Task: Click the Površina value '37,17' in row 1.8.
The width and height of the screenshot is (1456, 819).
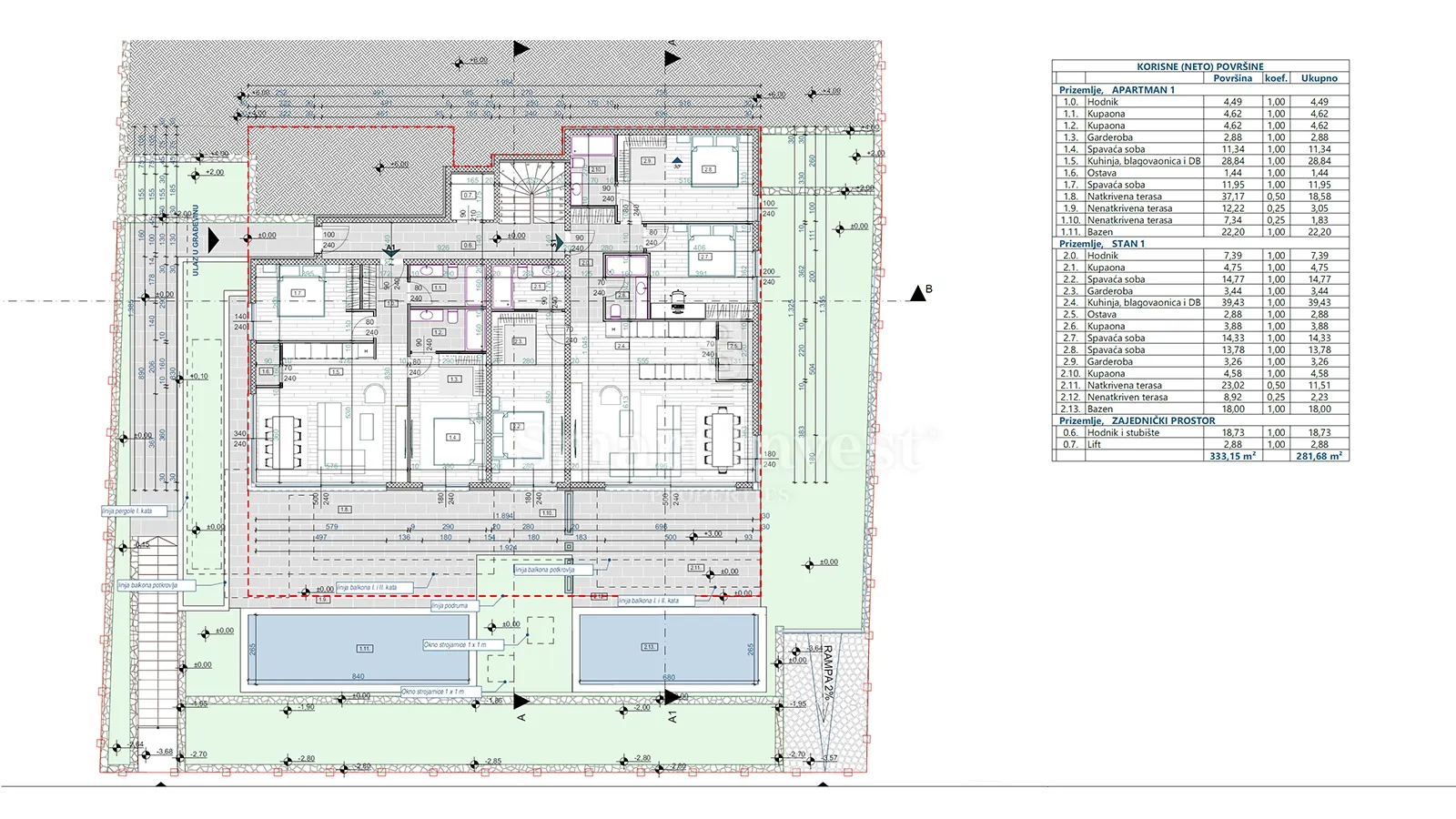Action: (x=1233, y=197)
